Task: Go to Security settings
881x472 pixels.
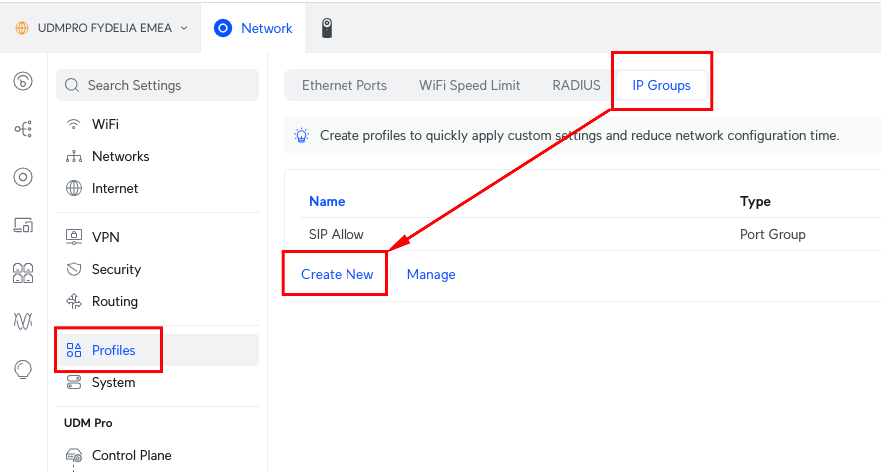Action: click(116, 269)
